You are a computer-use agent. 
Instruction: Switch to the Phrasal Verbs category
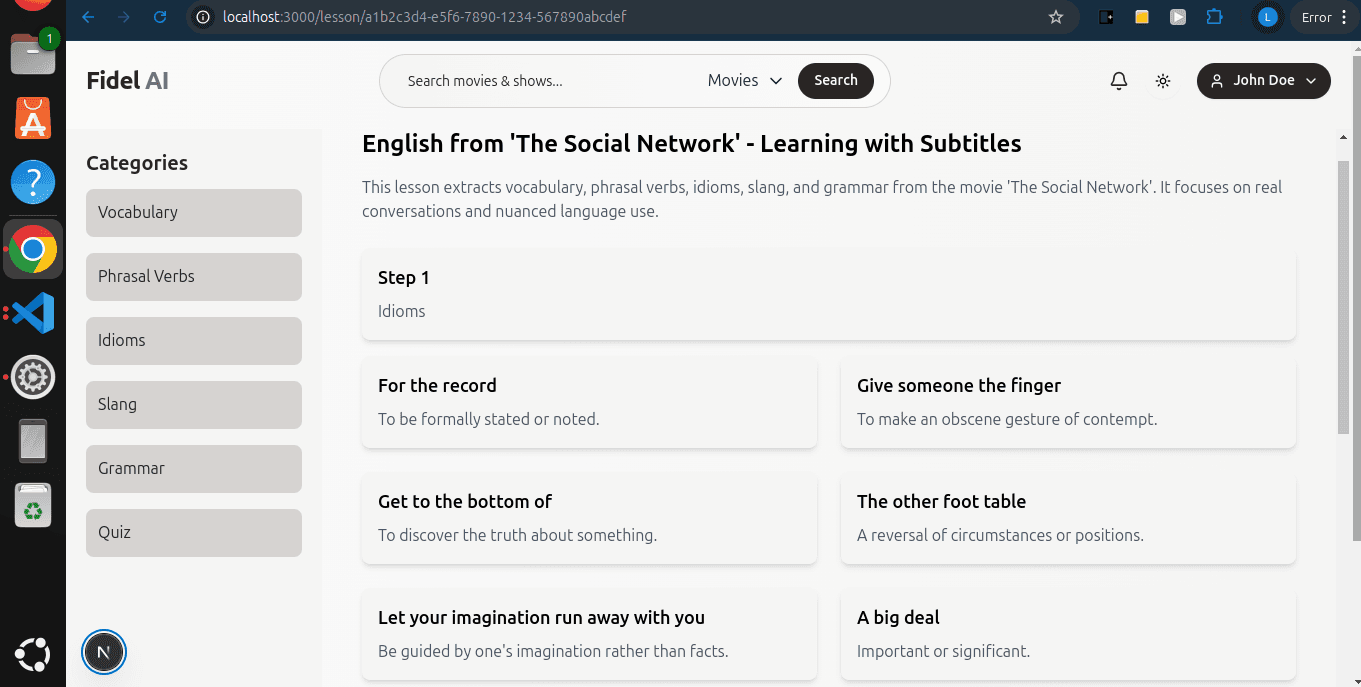[x=194, y=277]
